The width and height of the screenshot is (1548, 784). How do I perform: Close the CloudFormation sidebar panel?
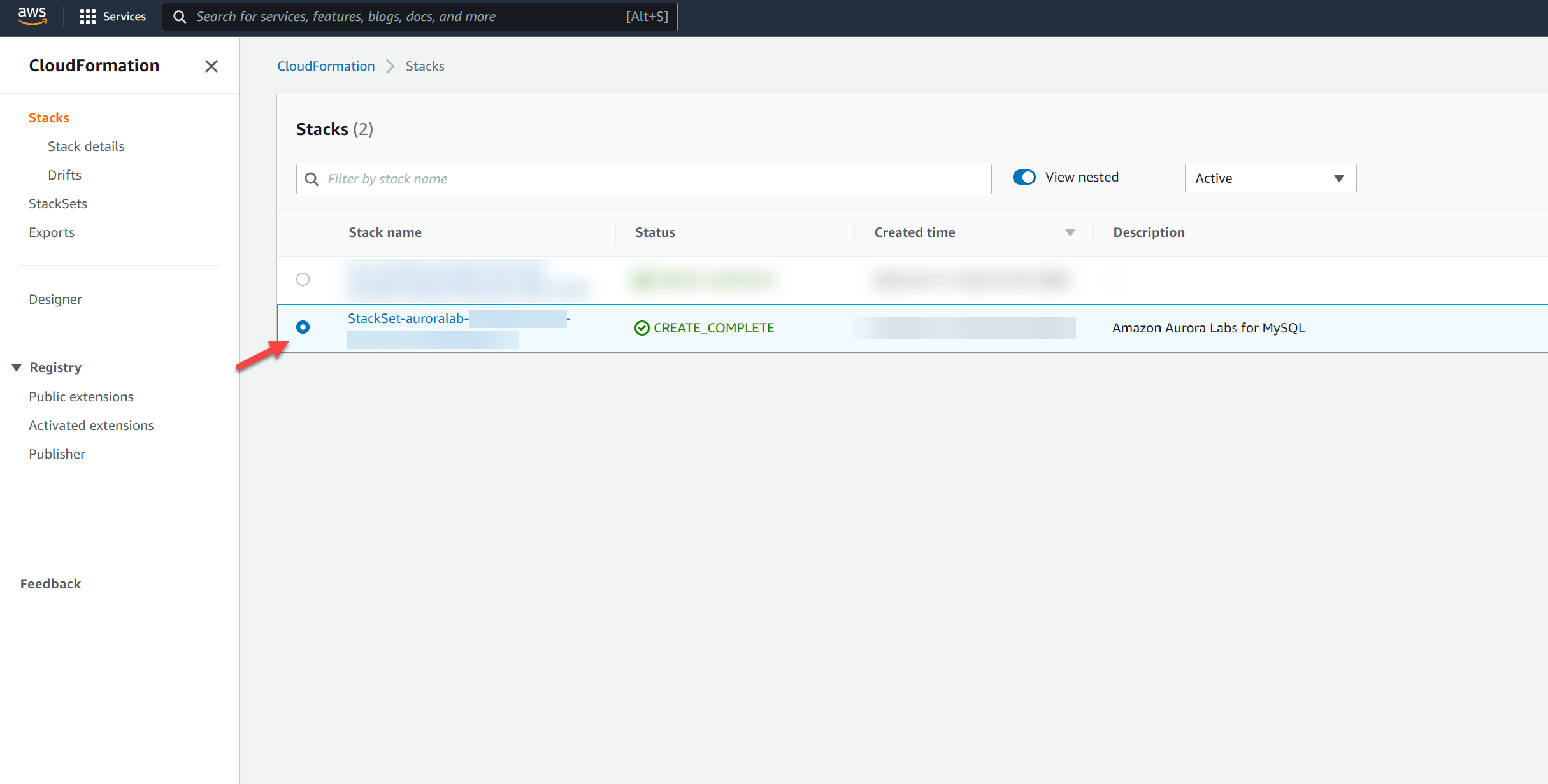pos(211,66)
